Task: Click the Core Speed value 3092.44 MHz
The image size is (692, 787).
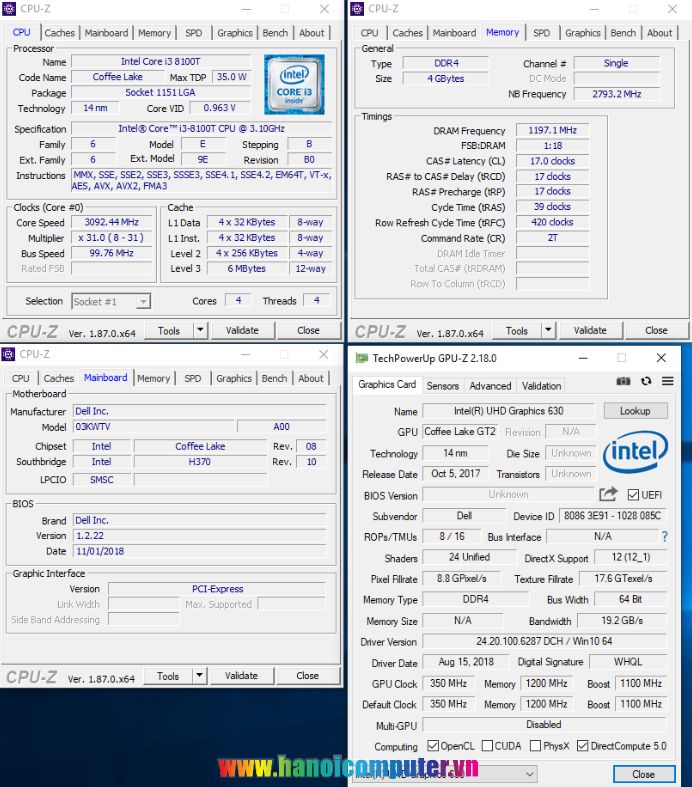Action: 111,222
